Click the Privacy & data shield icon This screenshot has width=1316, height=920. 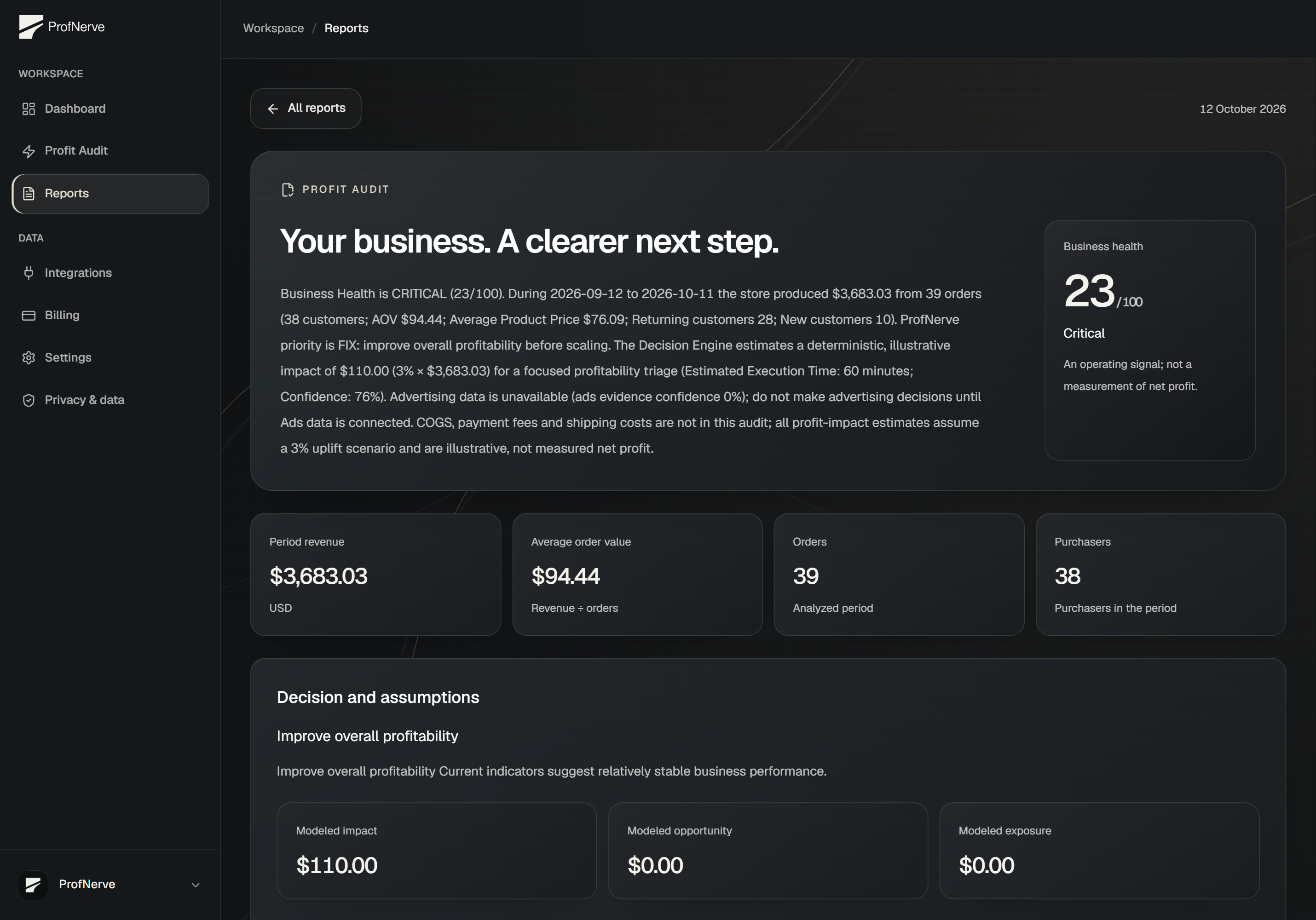click(29, 400)
